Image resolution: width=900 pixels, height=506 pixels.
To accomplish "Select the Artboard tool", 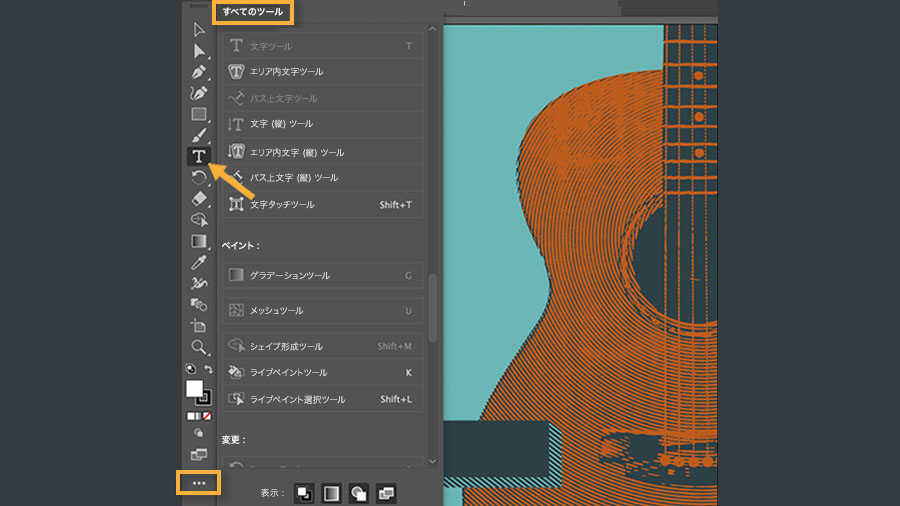I will [199, 326].
